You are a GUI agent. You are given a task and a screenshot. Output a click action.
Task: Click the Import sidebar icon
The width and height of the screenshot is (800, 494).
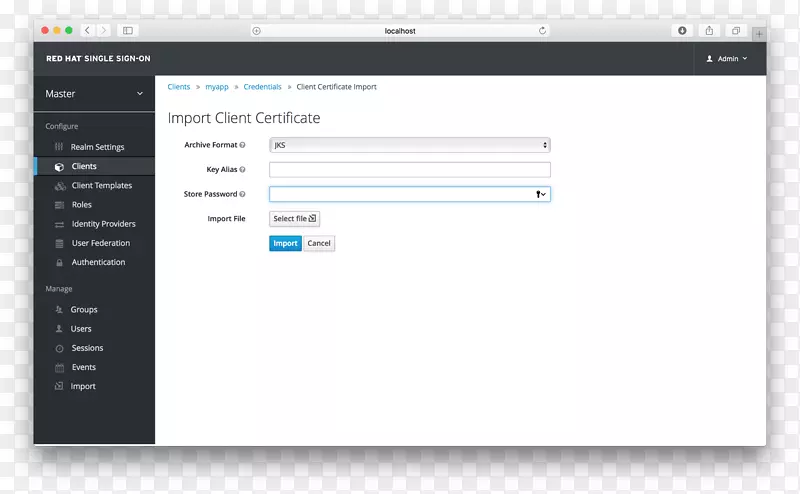pos(59,386)
